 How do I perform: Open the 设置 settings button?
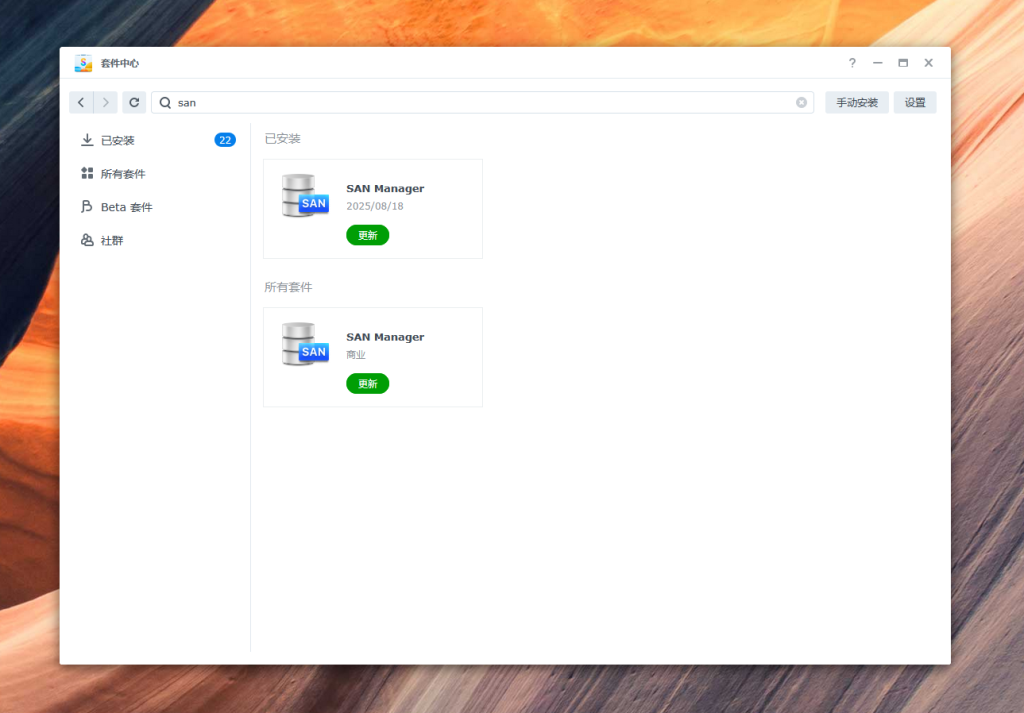915,102
